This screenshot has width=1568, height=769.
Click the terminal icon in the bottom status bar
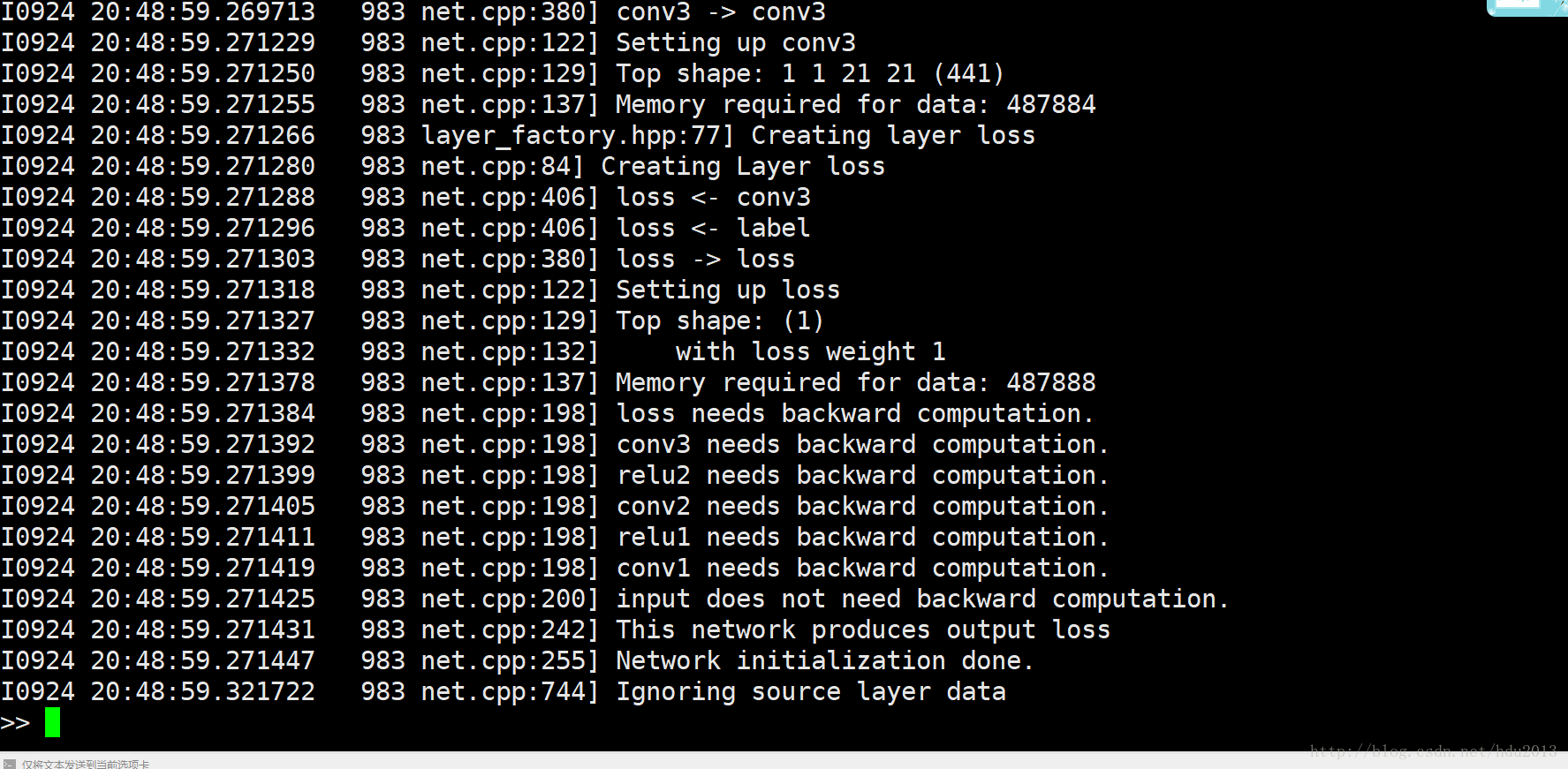point(9,764)
